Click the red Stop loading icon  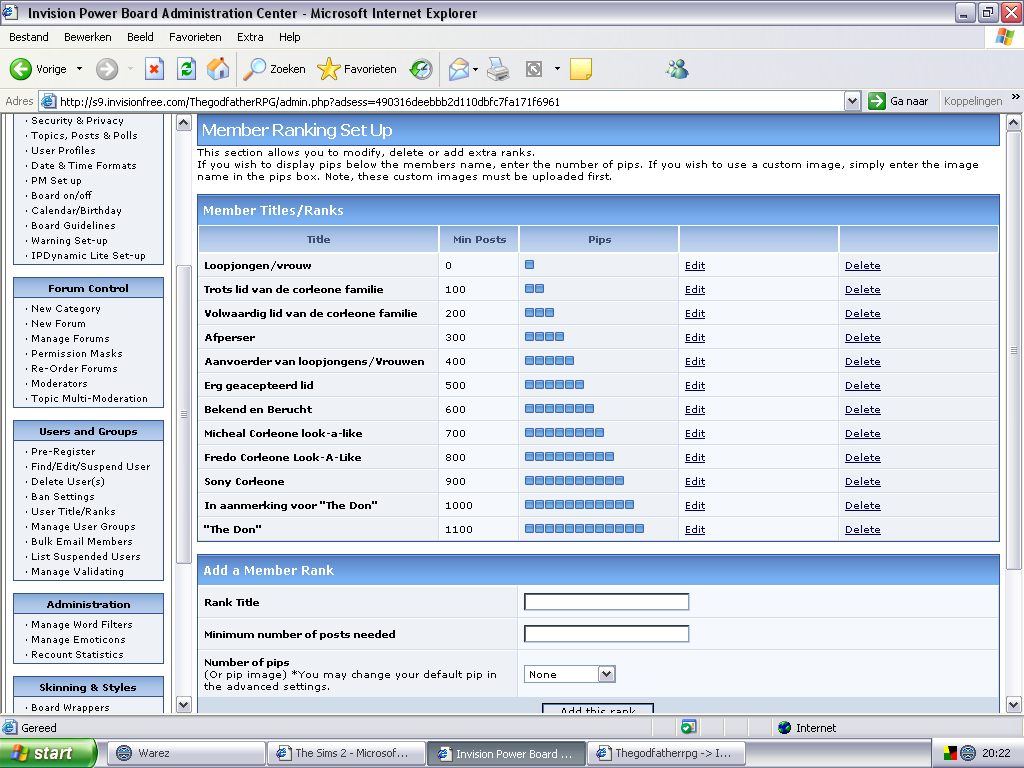coord(154,69)
